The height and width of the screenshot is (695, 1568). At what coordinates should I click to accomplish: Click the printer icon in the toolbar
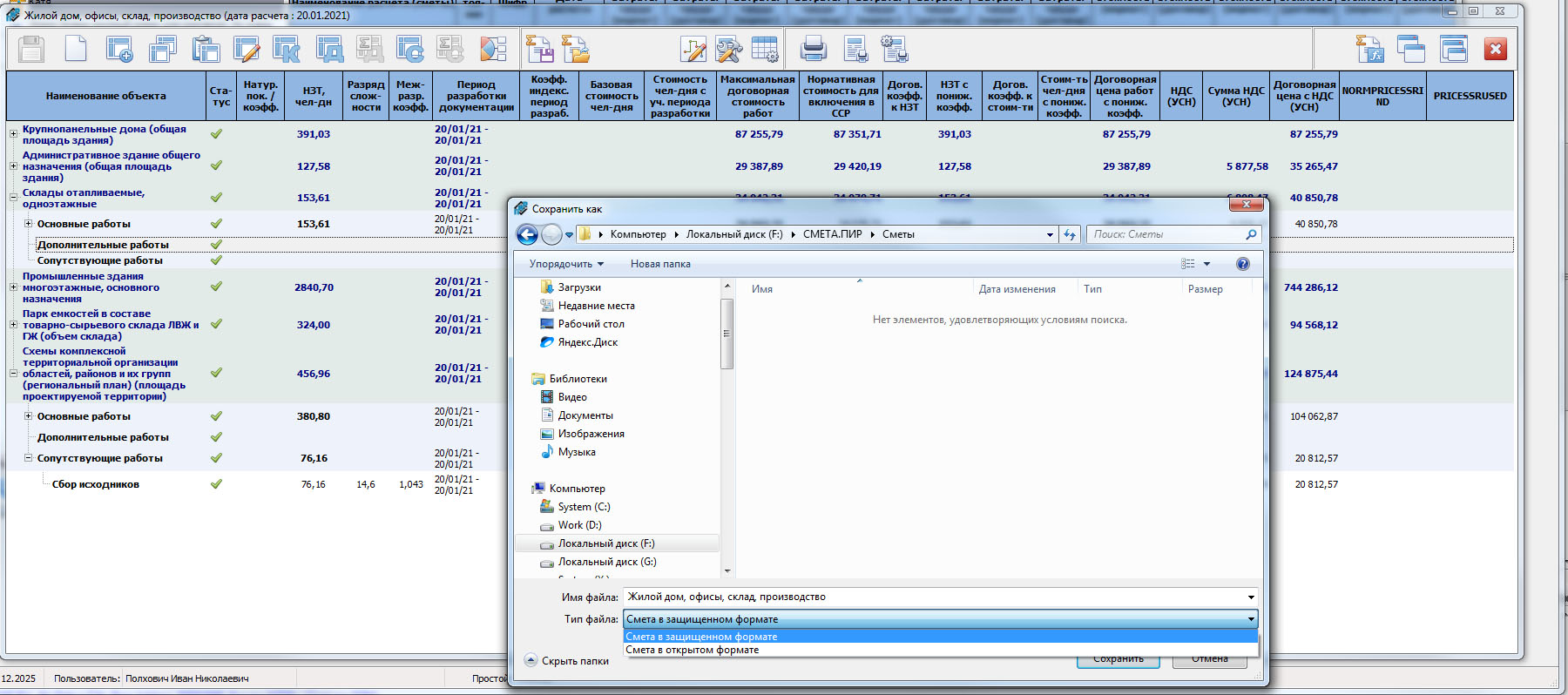pos(813,50)
